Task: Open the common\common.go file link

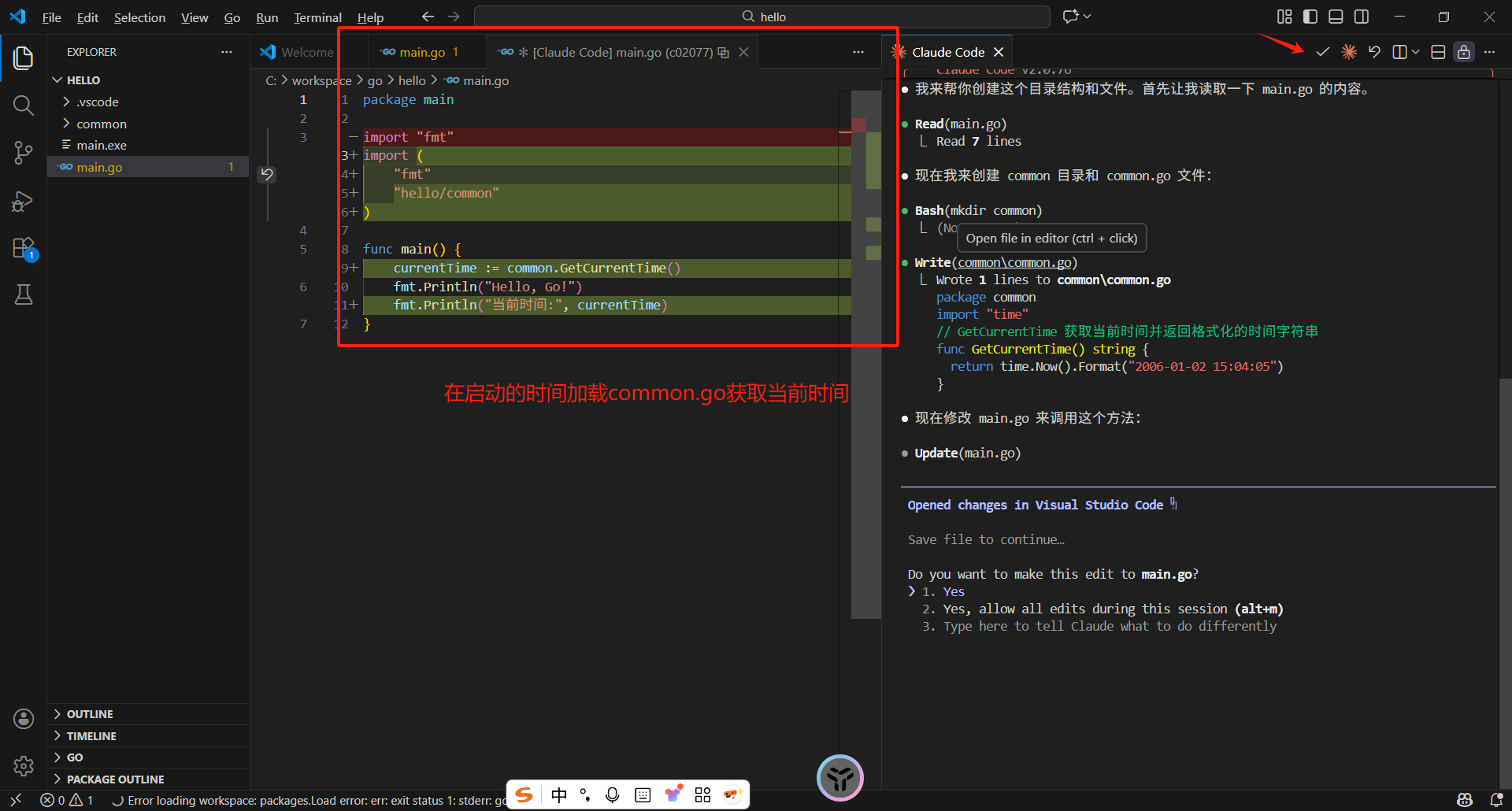Action: (1014, 263)
